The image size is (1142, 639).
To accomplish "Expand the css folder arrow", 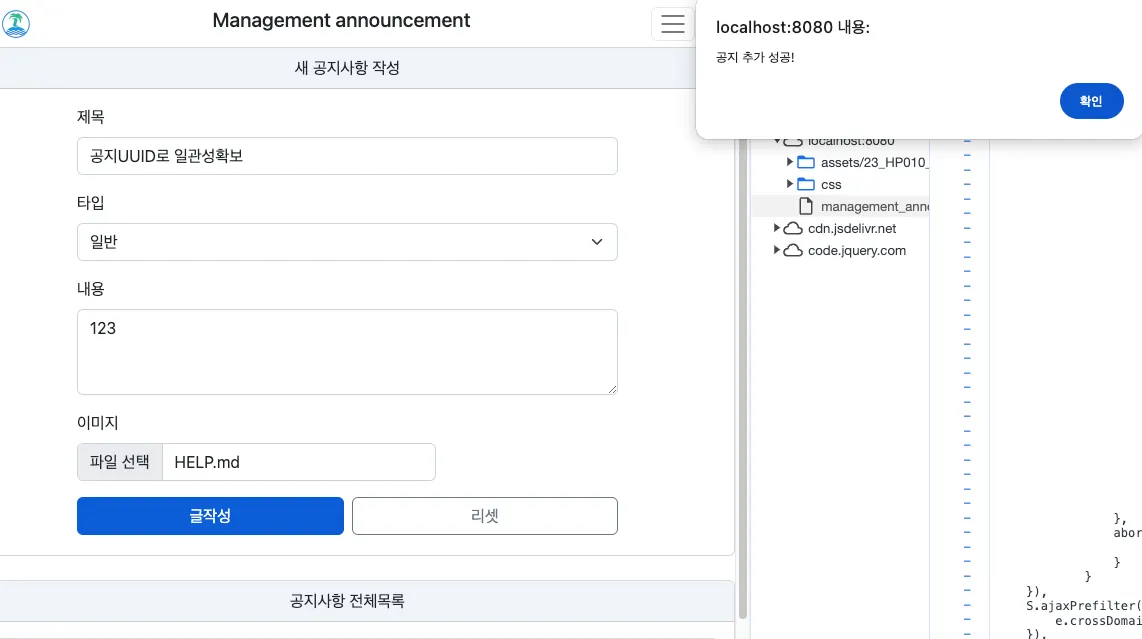I will (789, 184).
